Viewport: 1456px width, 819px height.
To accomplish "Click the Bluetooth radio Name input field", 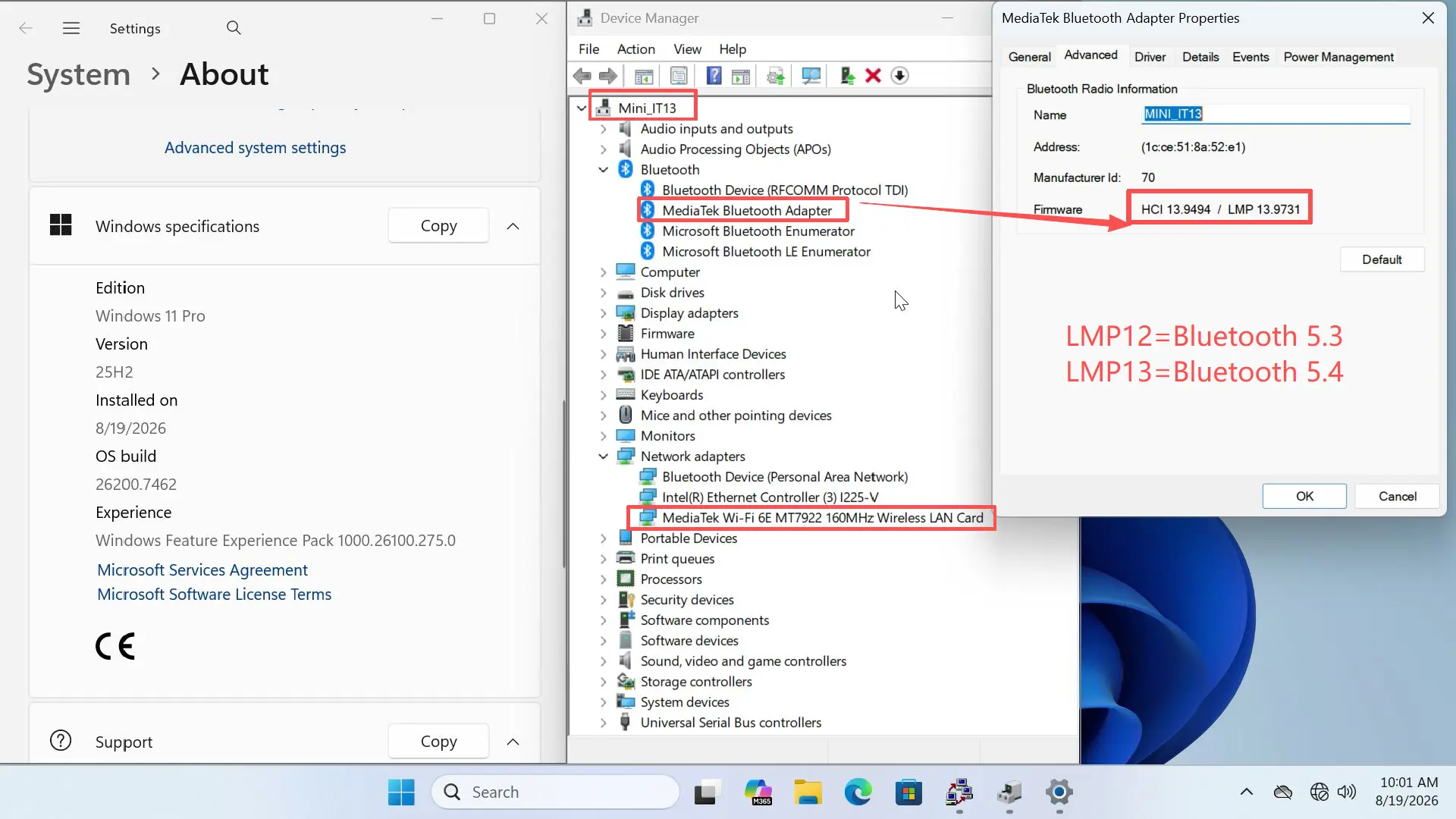I will click(x=1276, y=115).
